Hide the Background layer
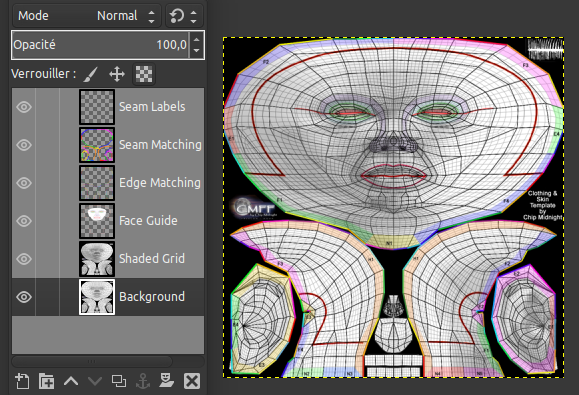 click(24, 297)
